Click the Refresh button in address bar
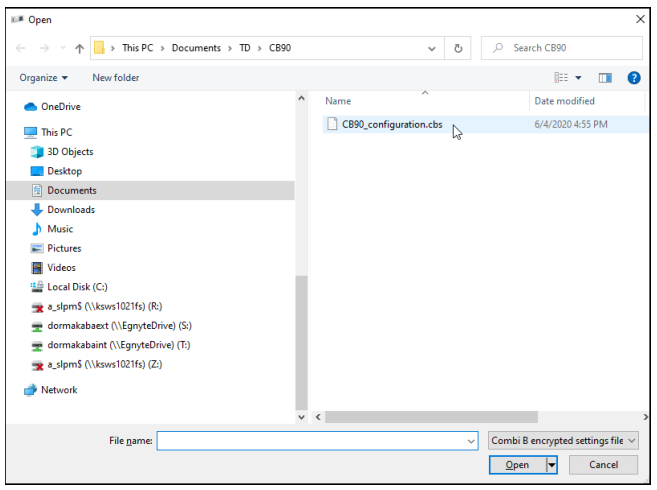 [x=458, y=48]
